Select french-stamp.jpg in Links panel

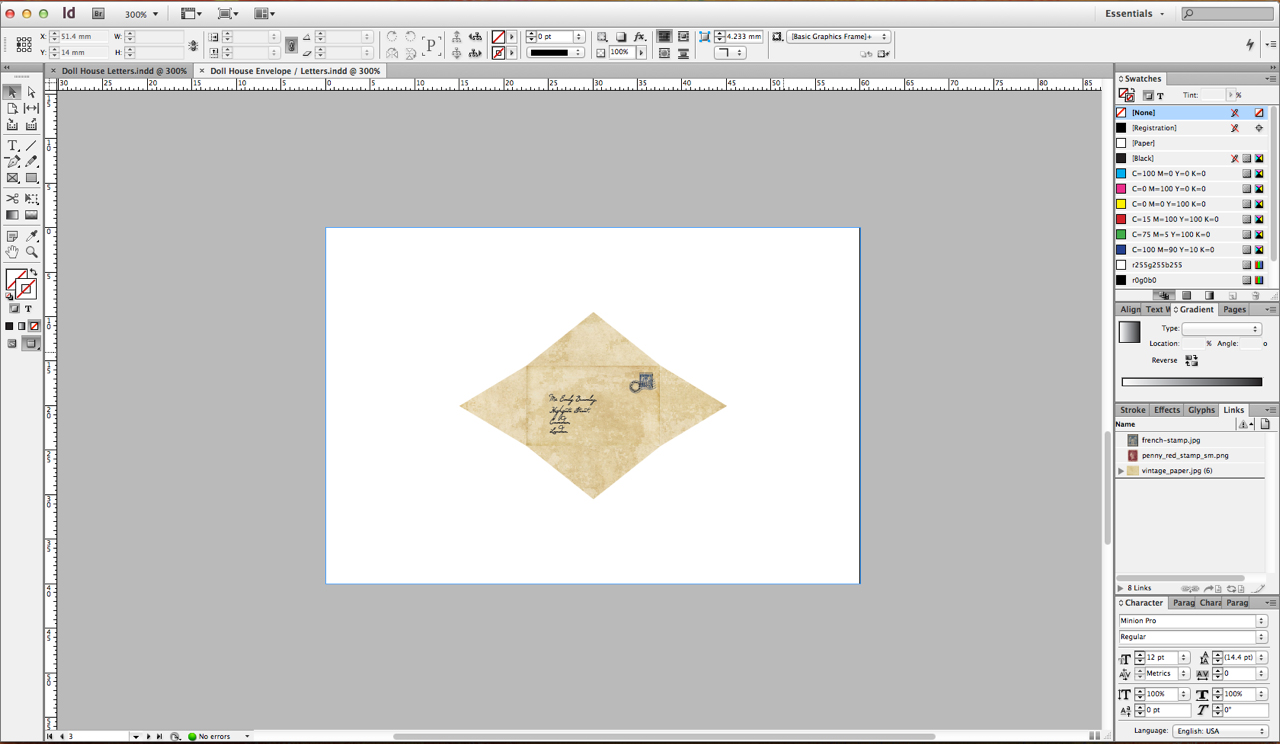click(x=1190, y=440)
